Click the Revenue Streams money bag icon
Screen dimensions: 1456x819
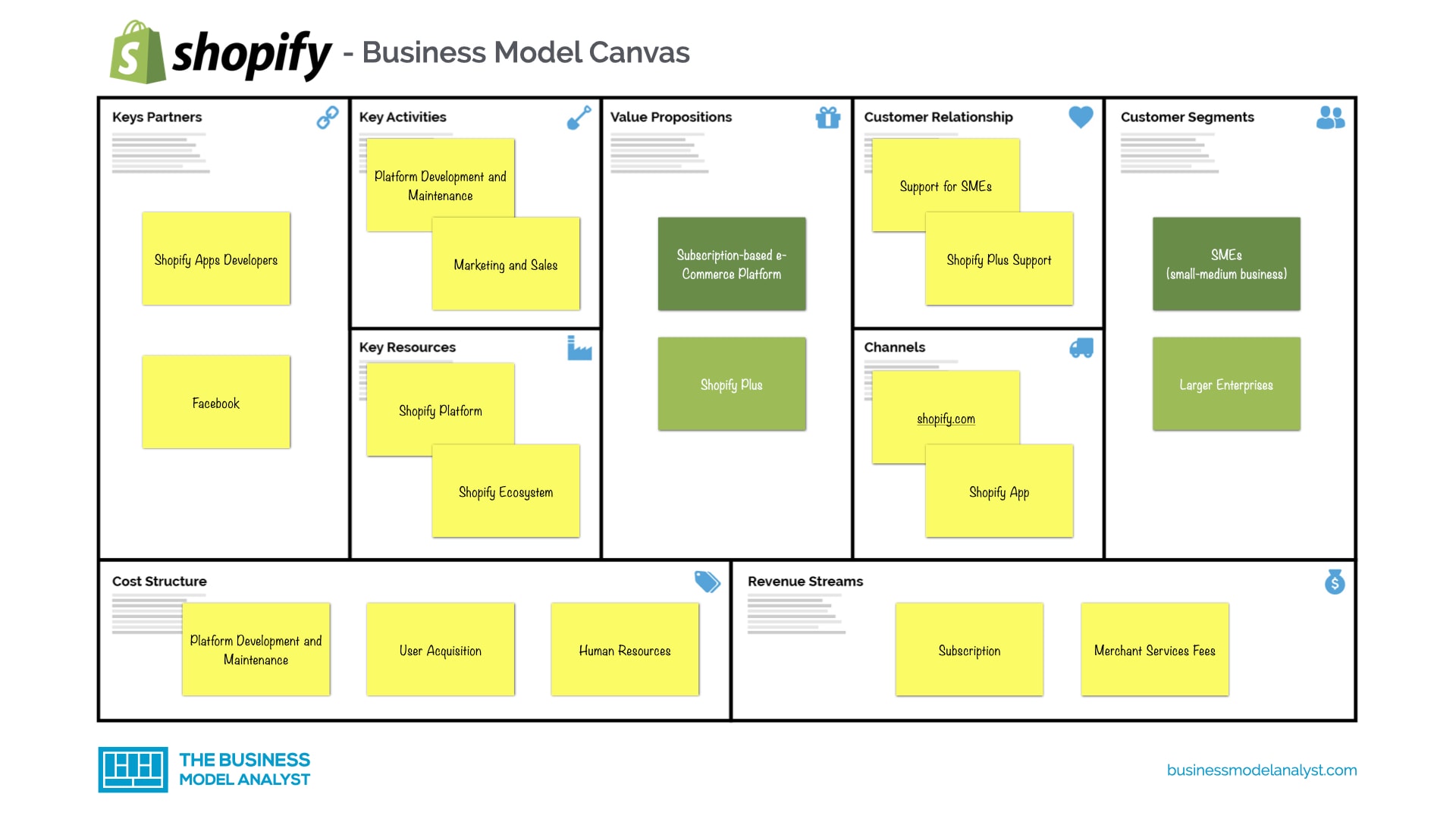(1333, 581)
